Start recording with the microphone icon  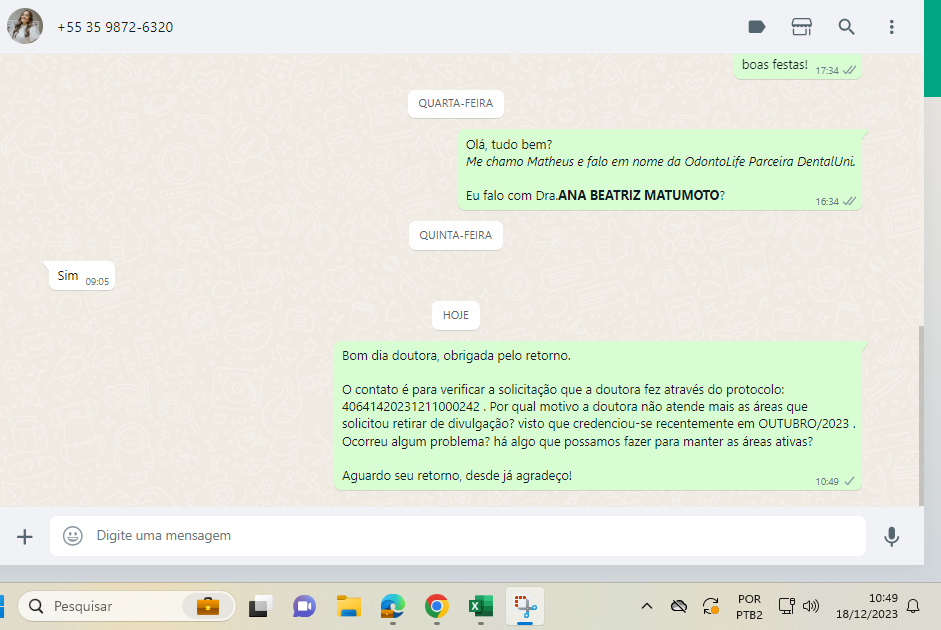(891, 537)
